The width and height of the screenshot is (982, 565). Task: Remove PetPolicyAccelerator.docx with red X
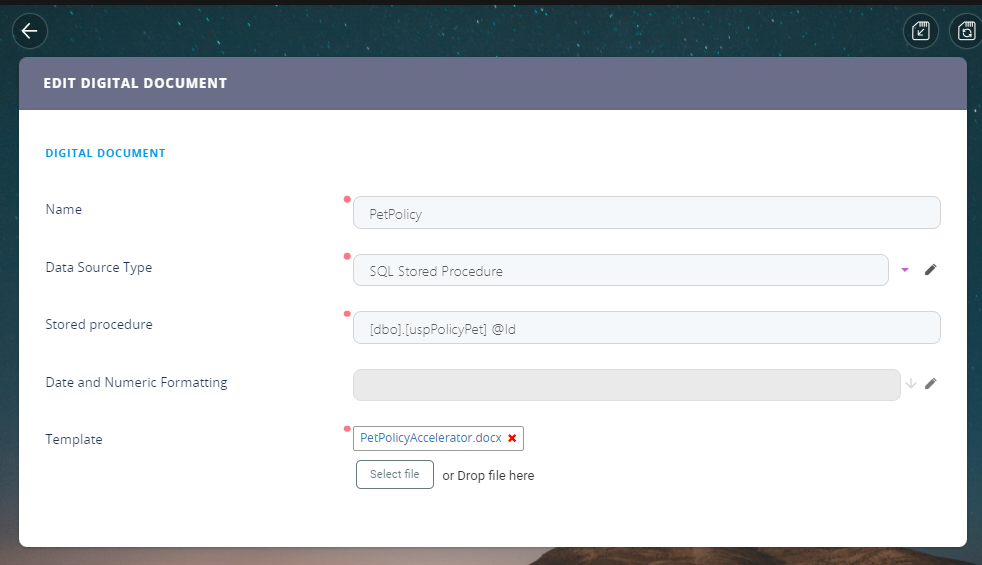512,438
